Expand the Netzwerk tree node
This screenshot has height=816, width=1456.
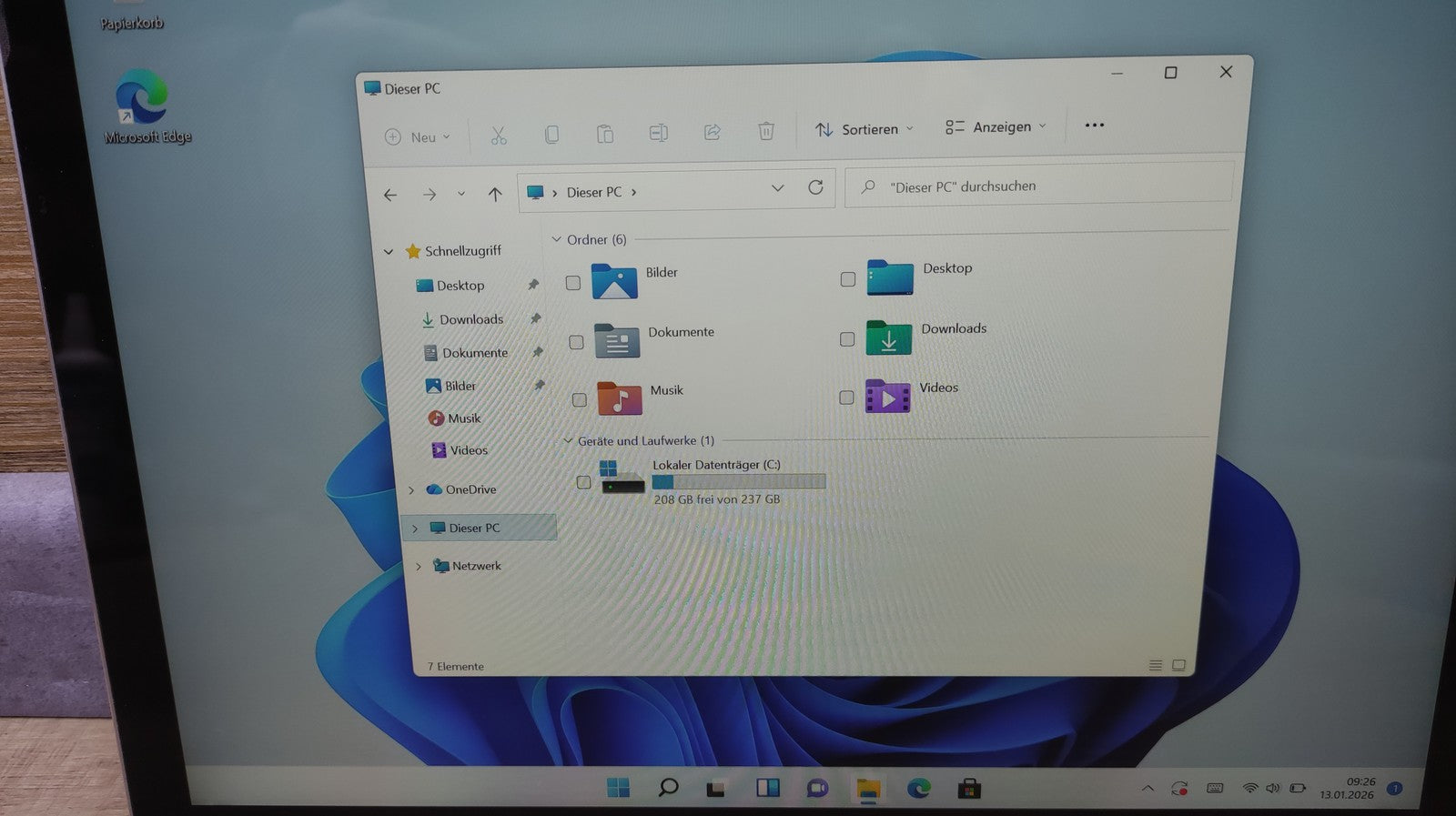(418, 567)
